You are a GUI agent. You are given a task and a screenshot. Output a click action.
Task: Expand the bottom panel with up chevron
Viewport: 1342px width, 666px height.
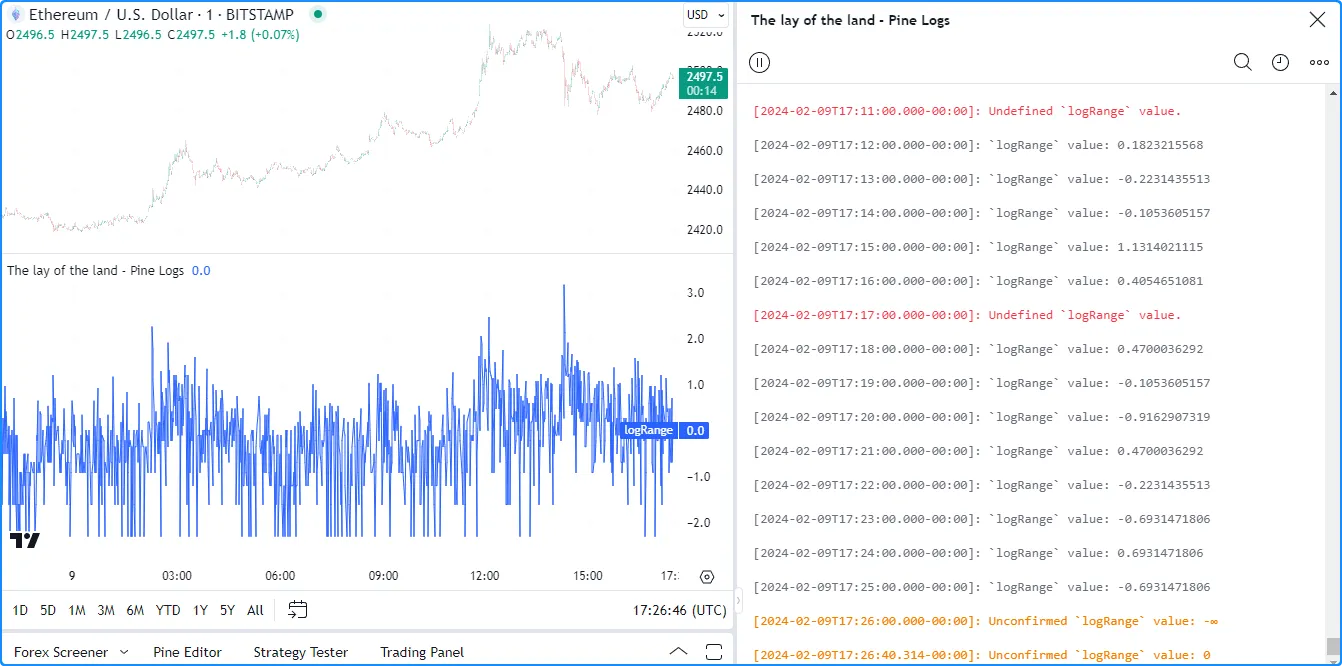coord(678,652)
